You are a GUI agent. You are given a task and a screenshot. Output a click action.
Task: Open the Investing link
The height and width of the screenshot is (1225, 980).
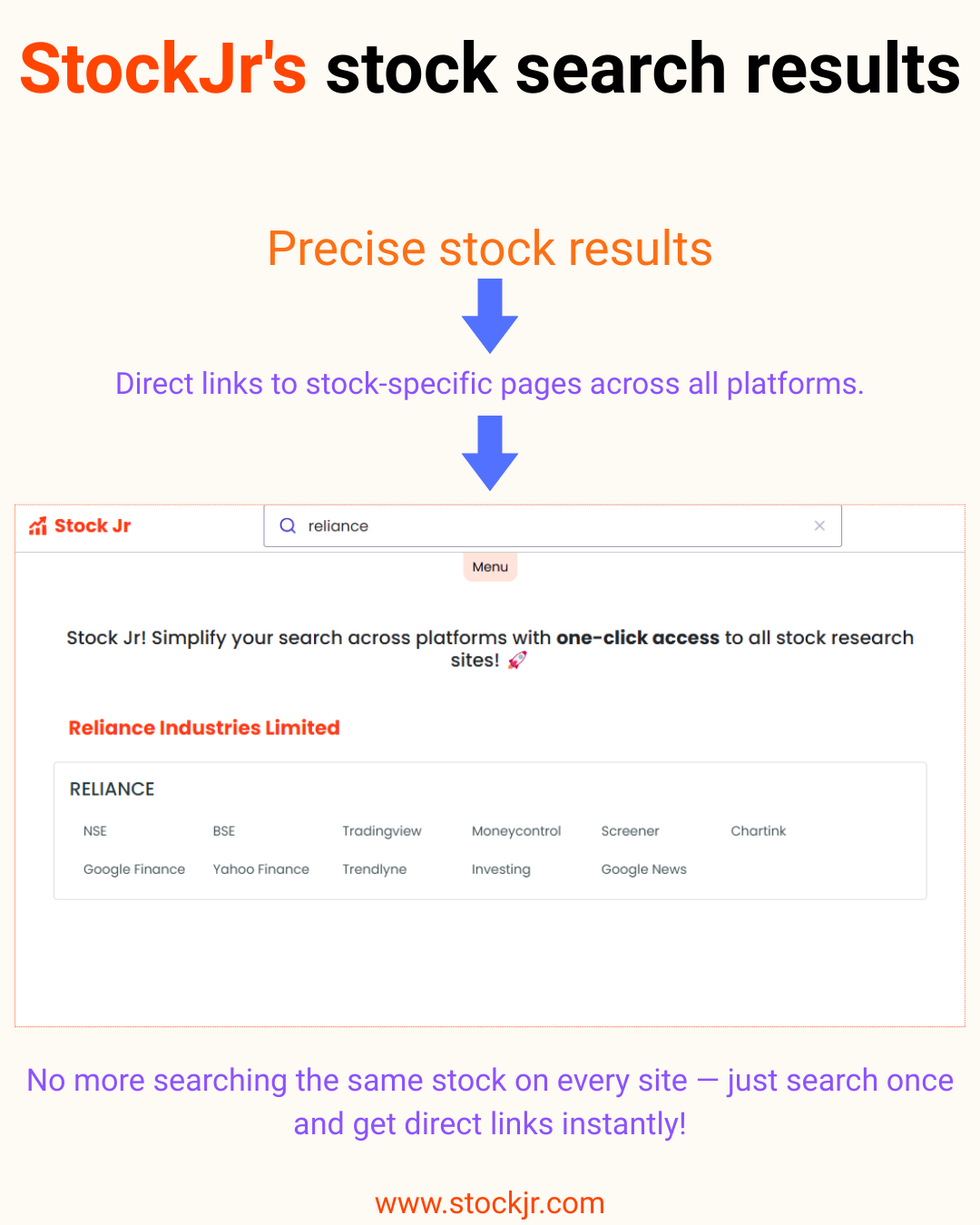501,869
